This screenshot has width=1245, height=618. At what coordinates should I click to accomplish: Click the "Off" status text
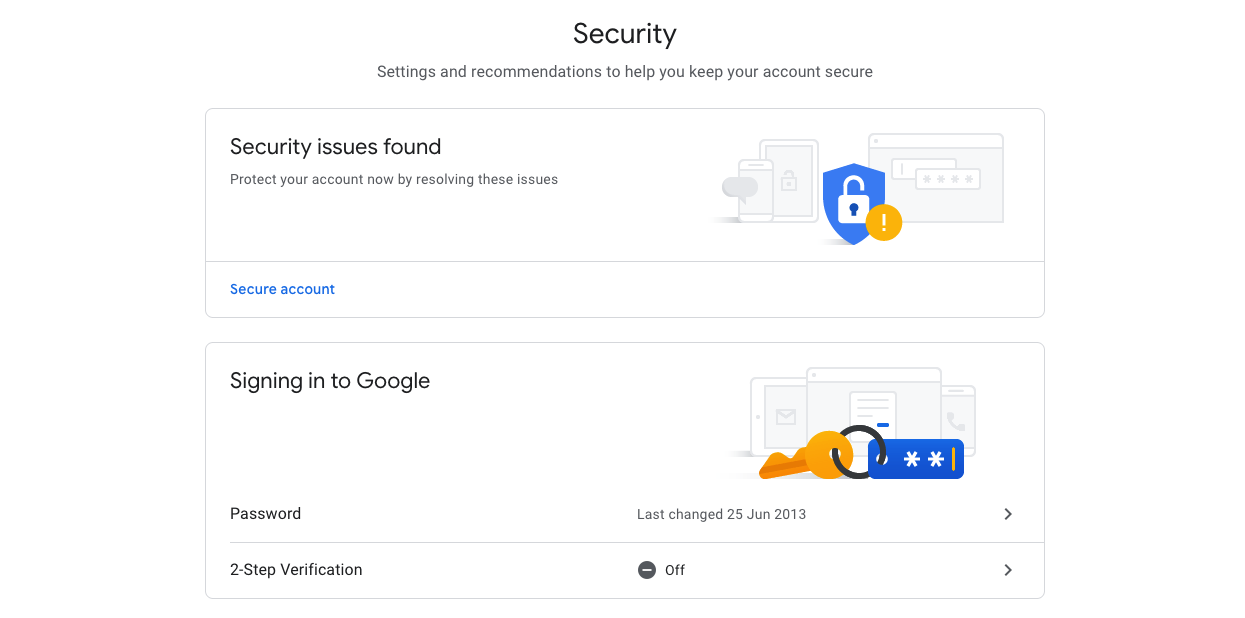(675, 570)
